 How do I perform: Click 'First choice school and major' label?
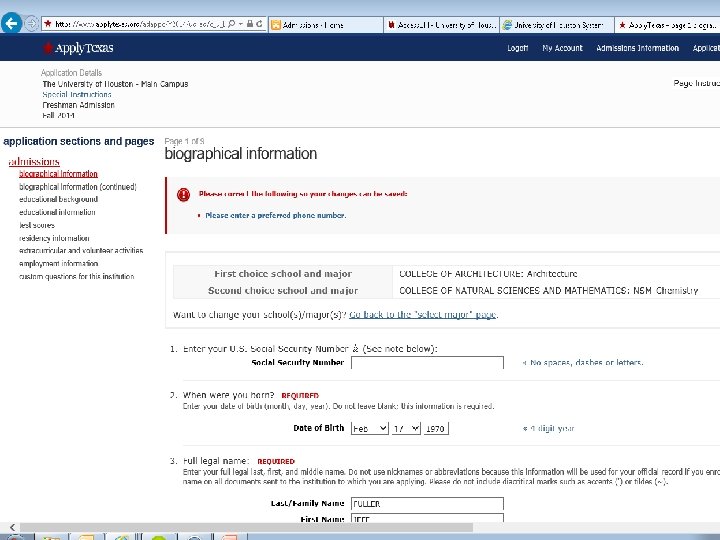[x=283, y=274]
